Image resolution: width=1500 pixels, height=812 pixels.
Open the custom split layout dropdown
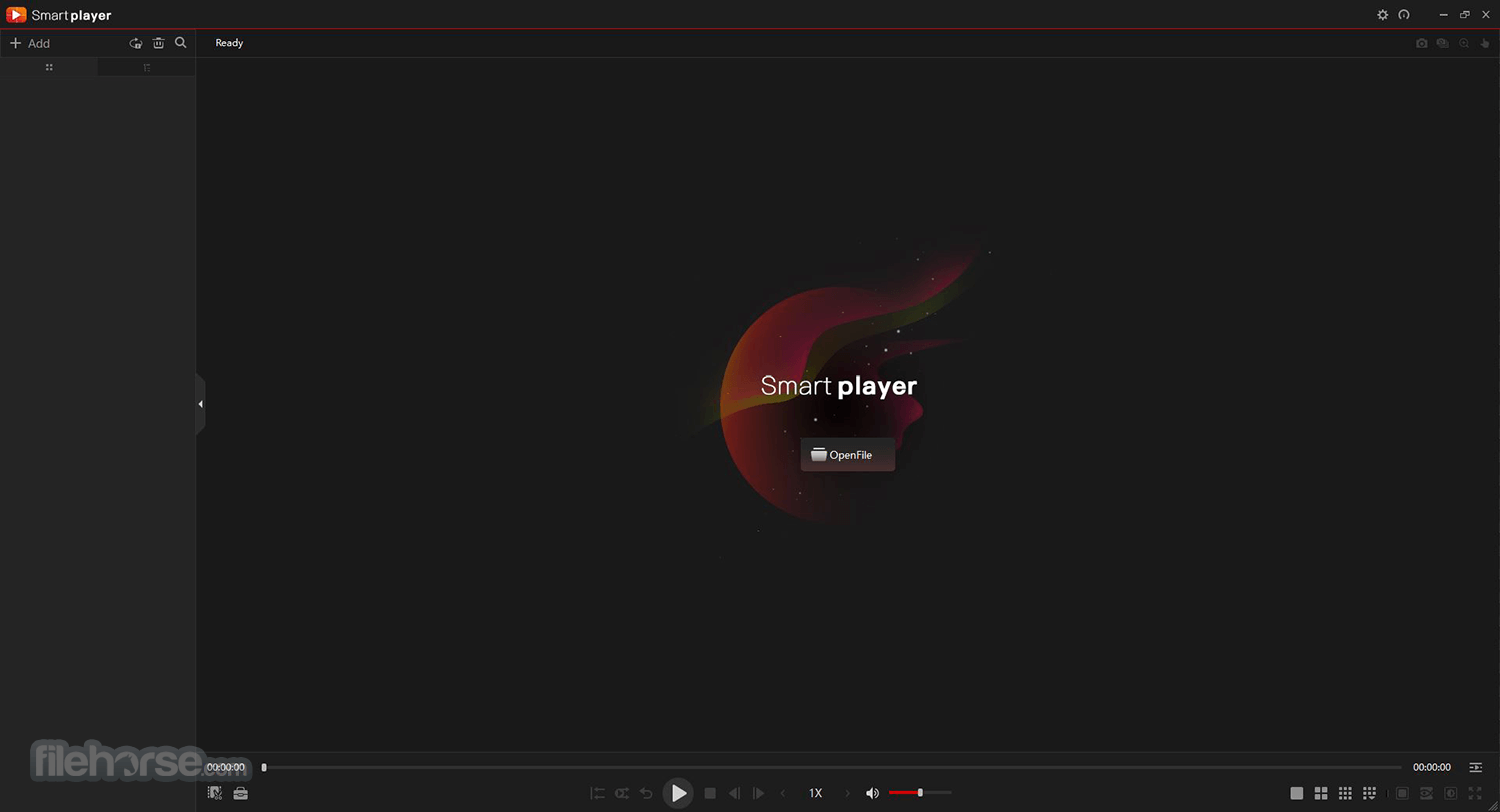[x=1369, y=793]
